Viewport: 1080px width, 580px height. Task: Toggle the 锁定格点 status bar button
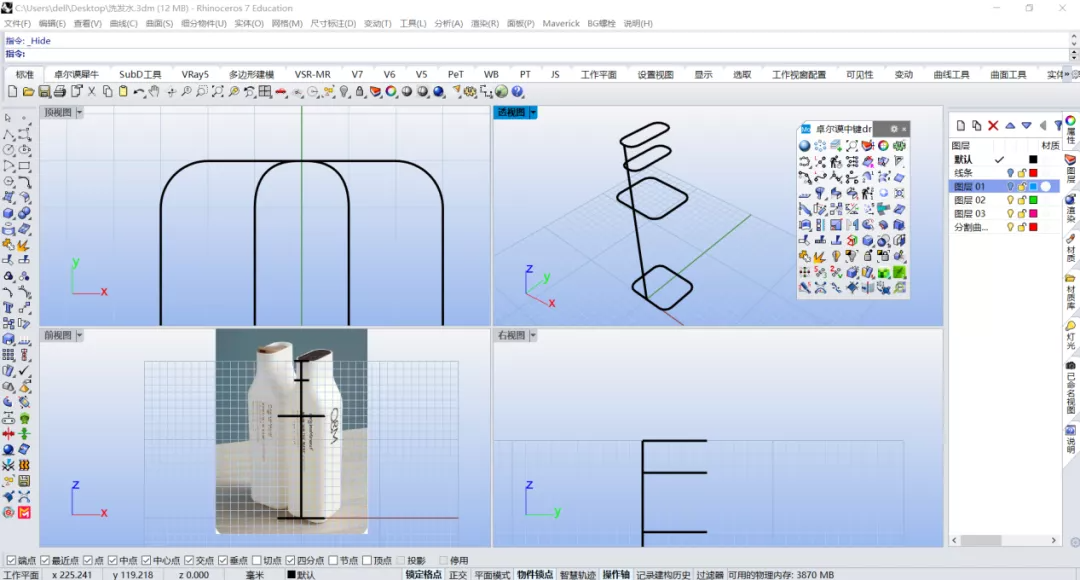(423, 574)
